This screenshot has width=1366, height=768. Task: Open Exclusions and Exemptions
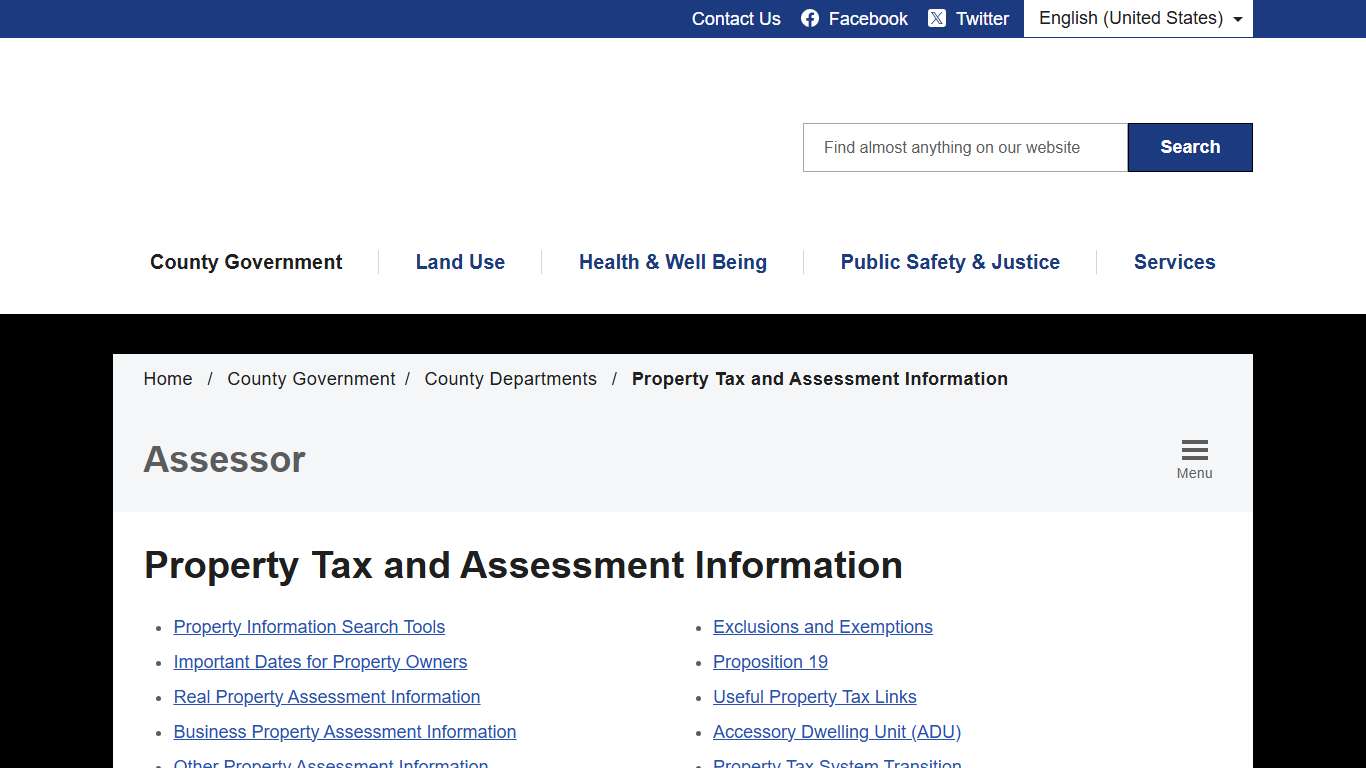(x=822, y=627)
